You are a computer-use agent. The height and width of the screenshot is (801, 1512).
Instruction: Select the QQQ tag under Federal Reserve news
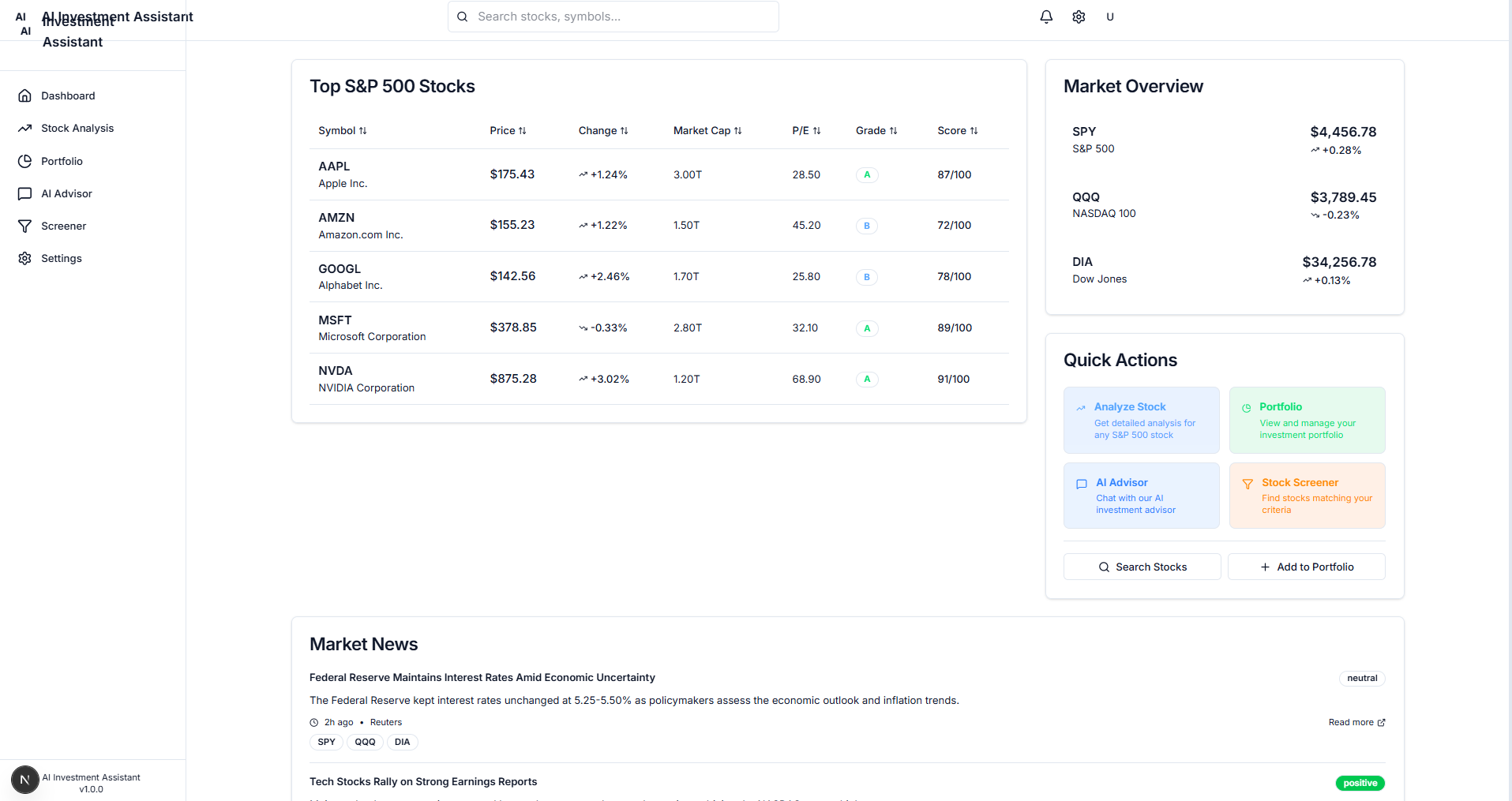point(365,742)
